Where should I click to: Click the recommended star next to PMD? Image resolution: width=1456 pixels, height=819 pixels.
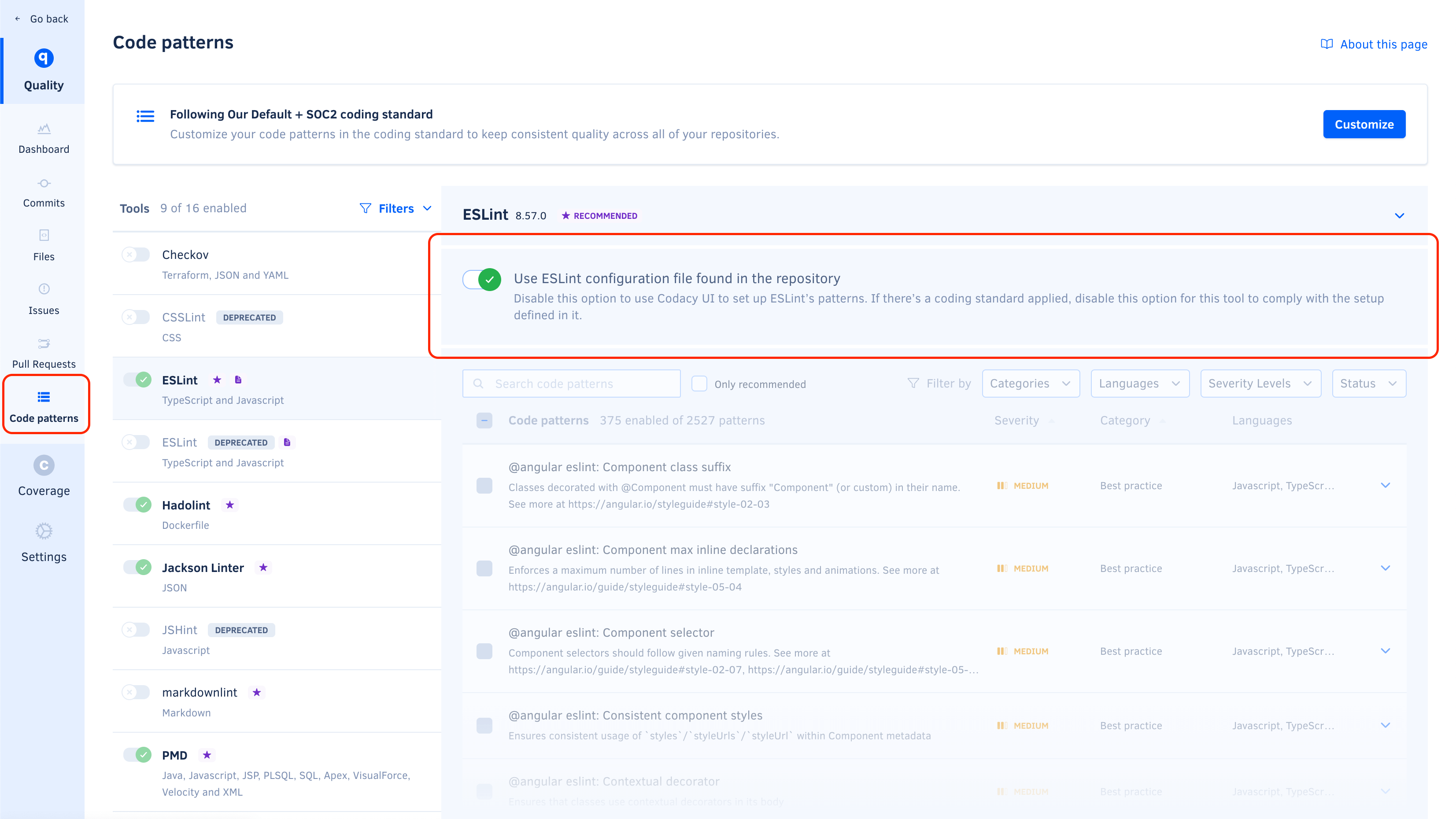tap(207, 755)
